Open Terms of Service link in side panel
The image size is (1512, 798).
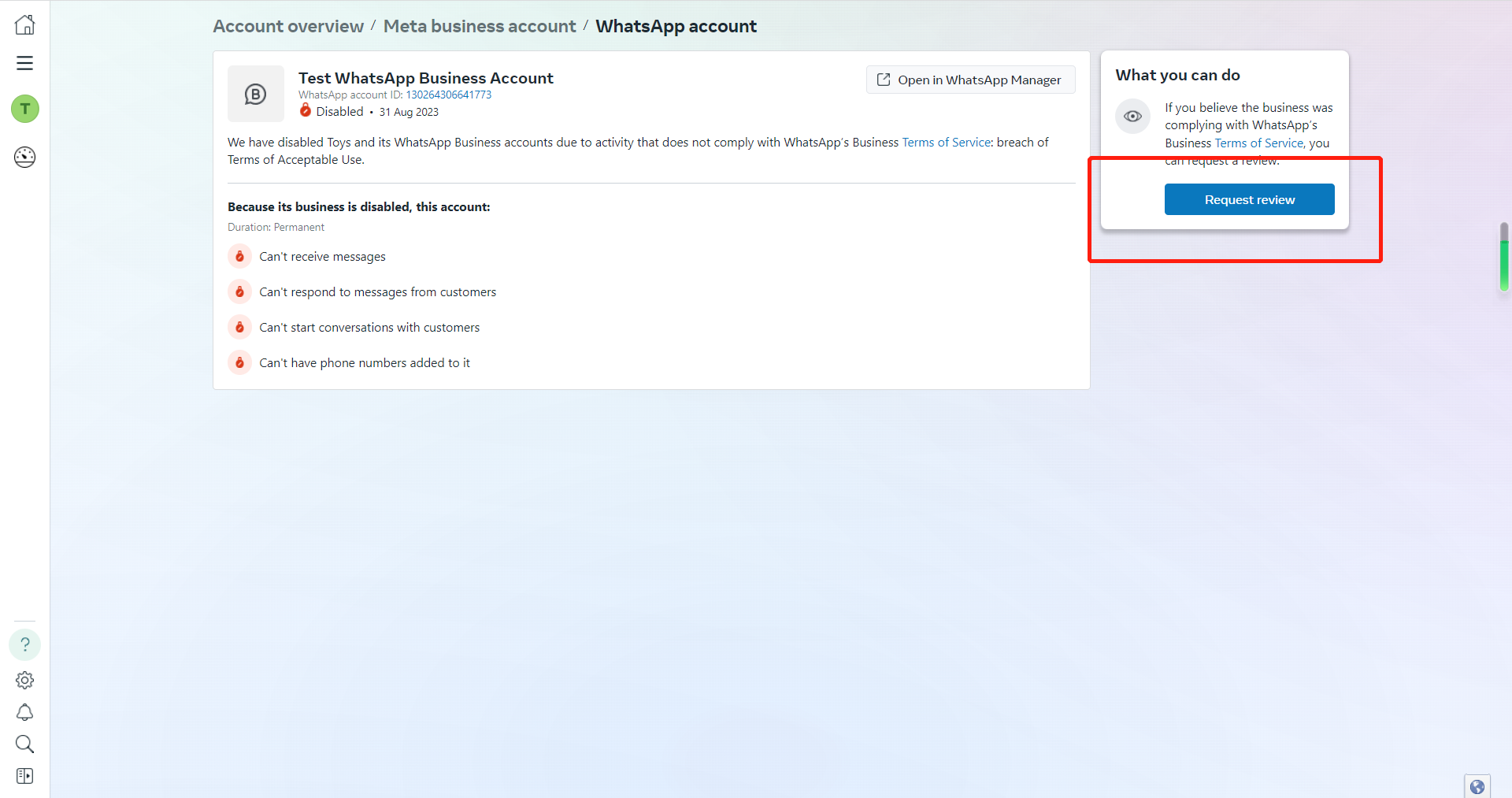(1259, 143)
